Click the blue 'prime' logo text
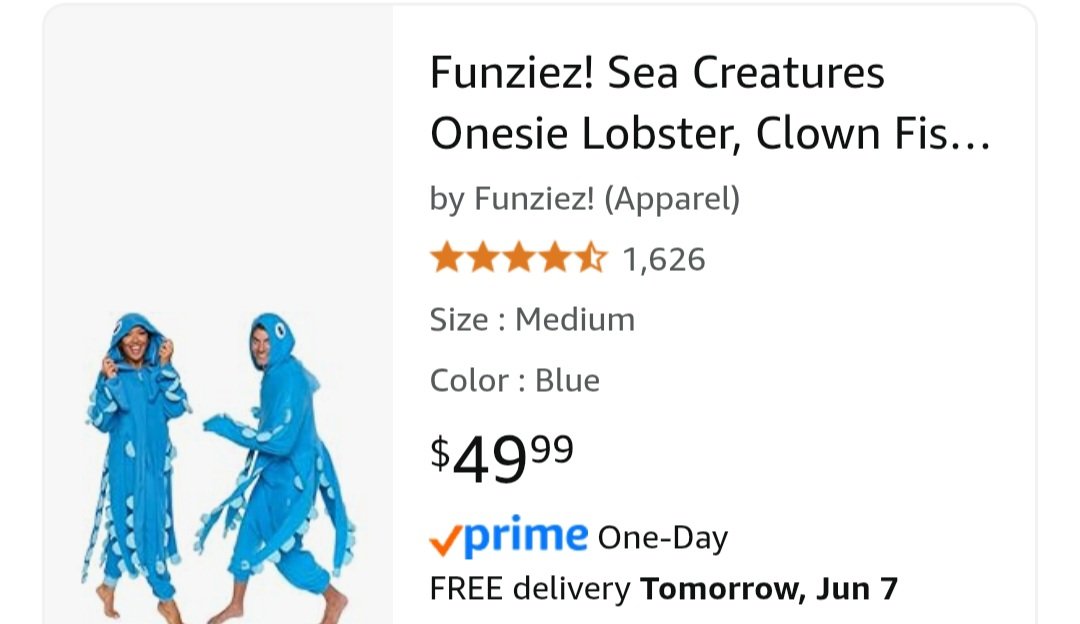1080x624 pixels. [526, 536]
